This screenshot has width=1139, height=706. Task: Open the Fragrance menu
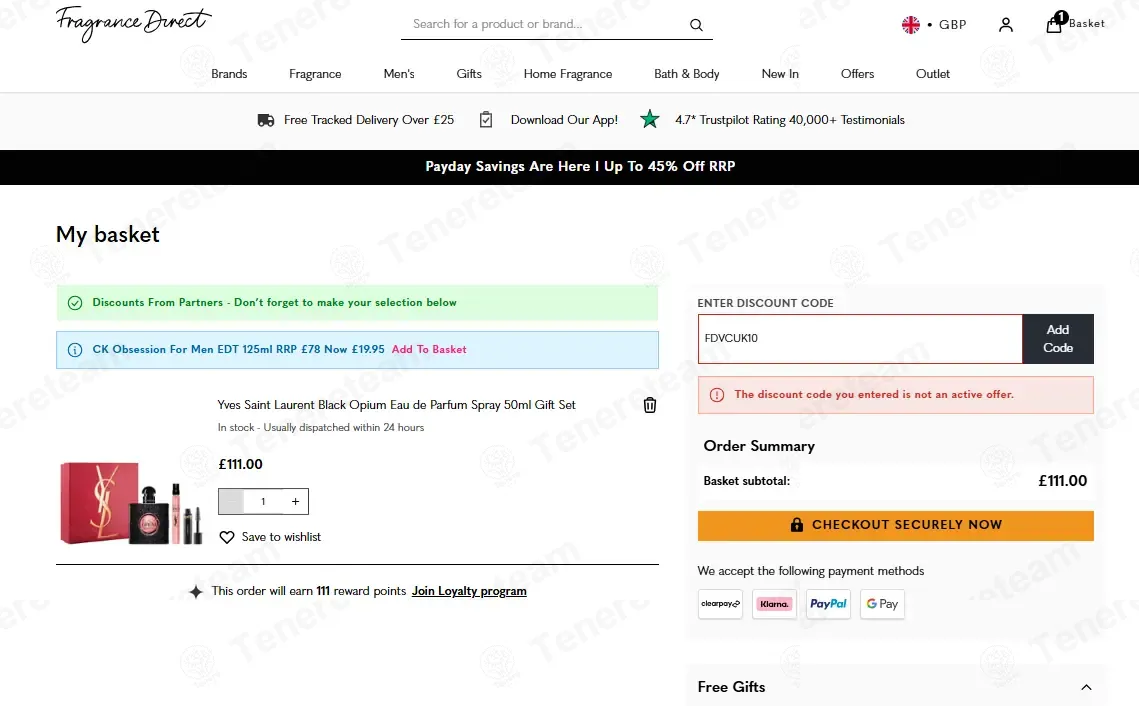(315, 73)
